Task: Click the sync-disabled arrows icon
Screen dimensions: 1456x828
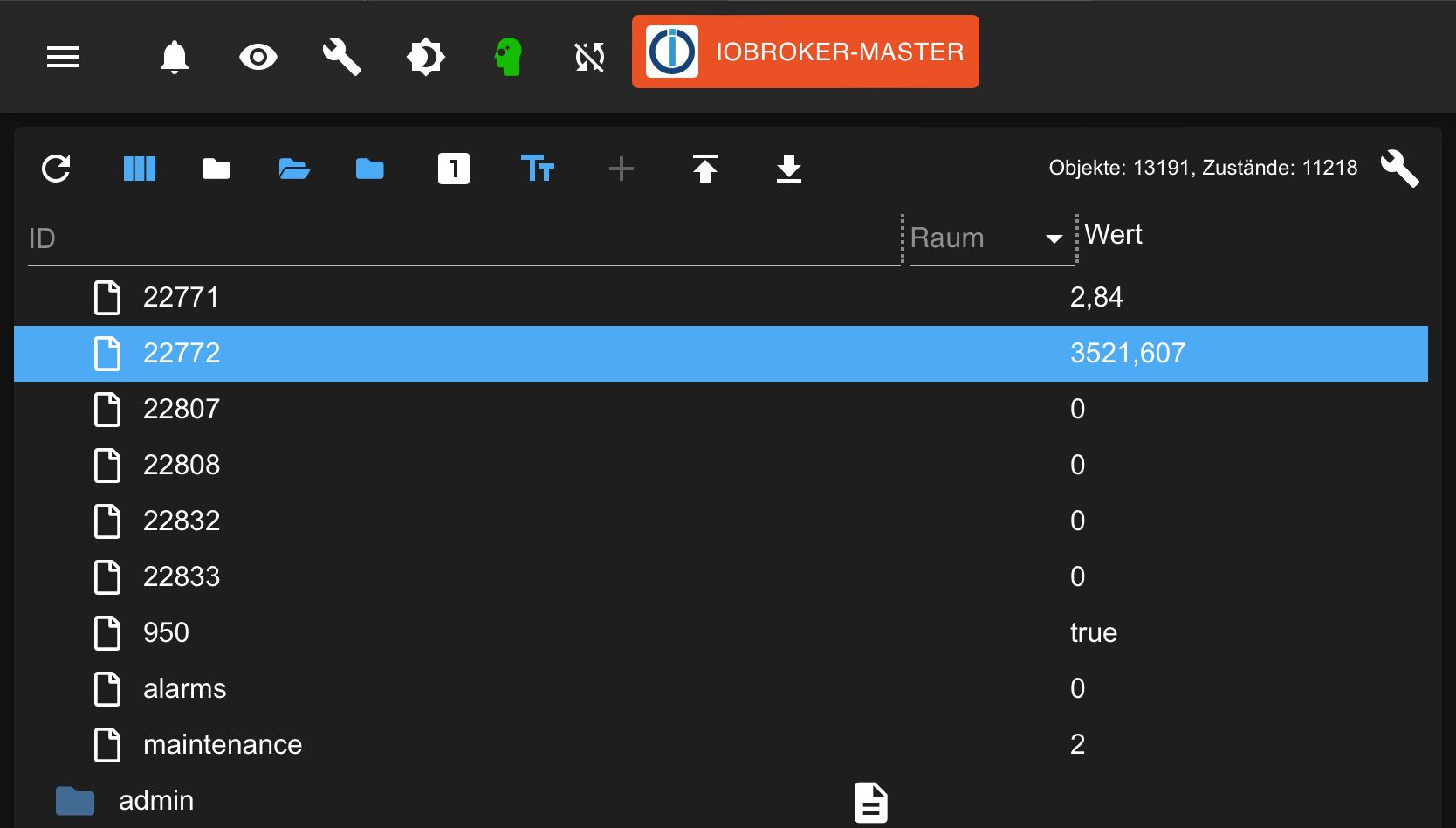Action: pos(590,58)
